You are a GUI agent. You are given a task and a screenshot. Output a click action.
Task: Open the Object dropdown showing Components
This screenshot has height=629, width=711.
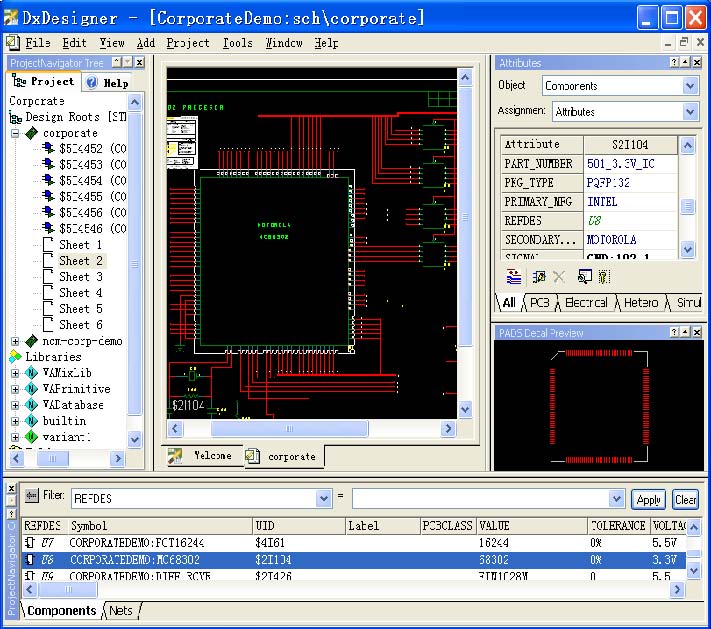[689, 86]
